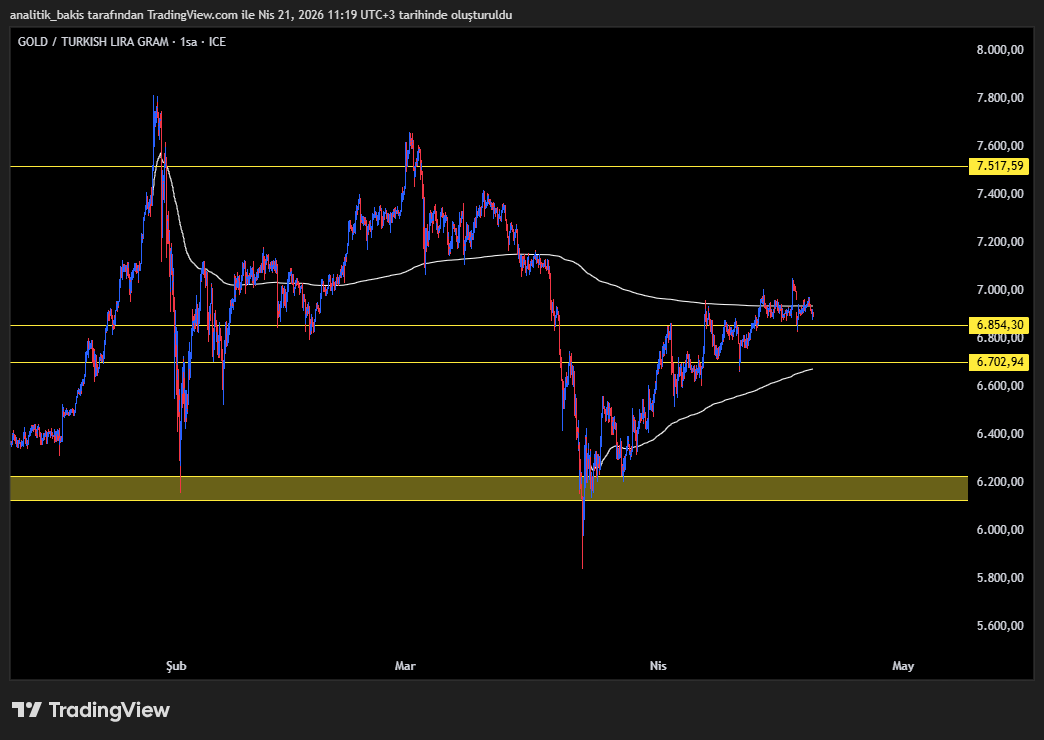Click the 5.800,00 price axis value
The width and height of the screenshot is (1044, 740).
click(x=1000, y=577)
